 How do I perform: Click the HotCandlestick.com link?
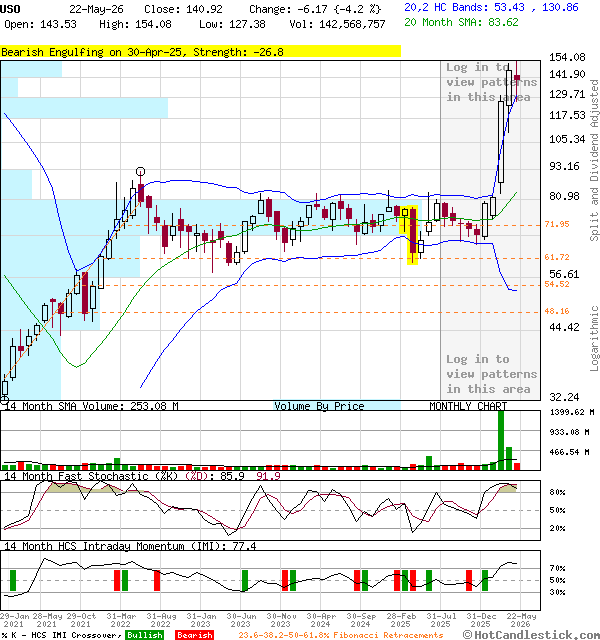[x=531, y=635]
